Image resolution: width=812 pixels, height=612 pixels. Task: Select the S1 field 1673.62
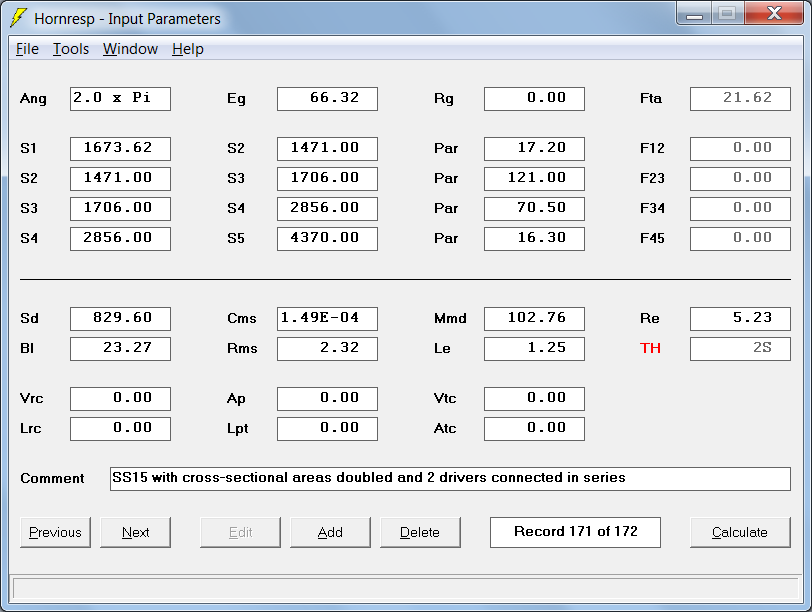(120, 149)
